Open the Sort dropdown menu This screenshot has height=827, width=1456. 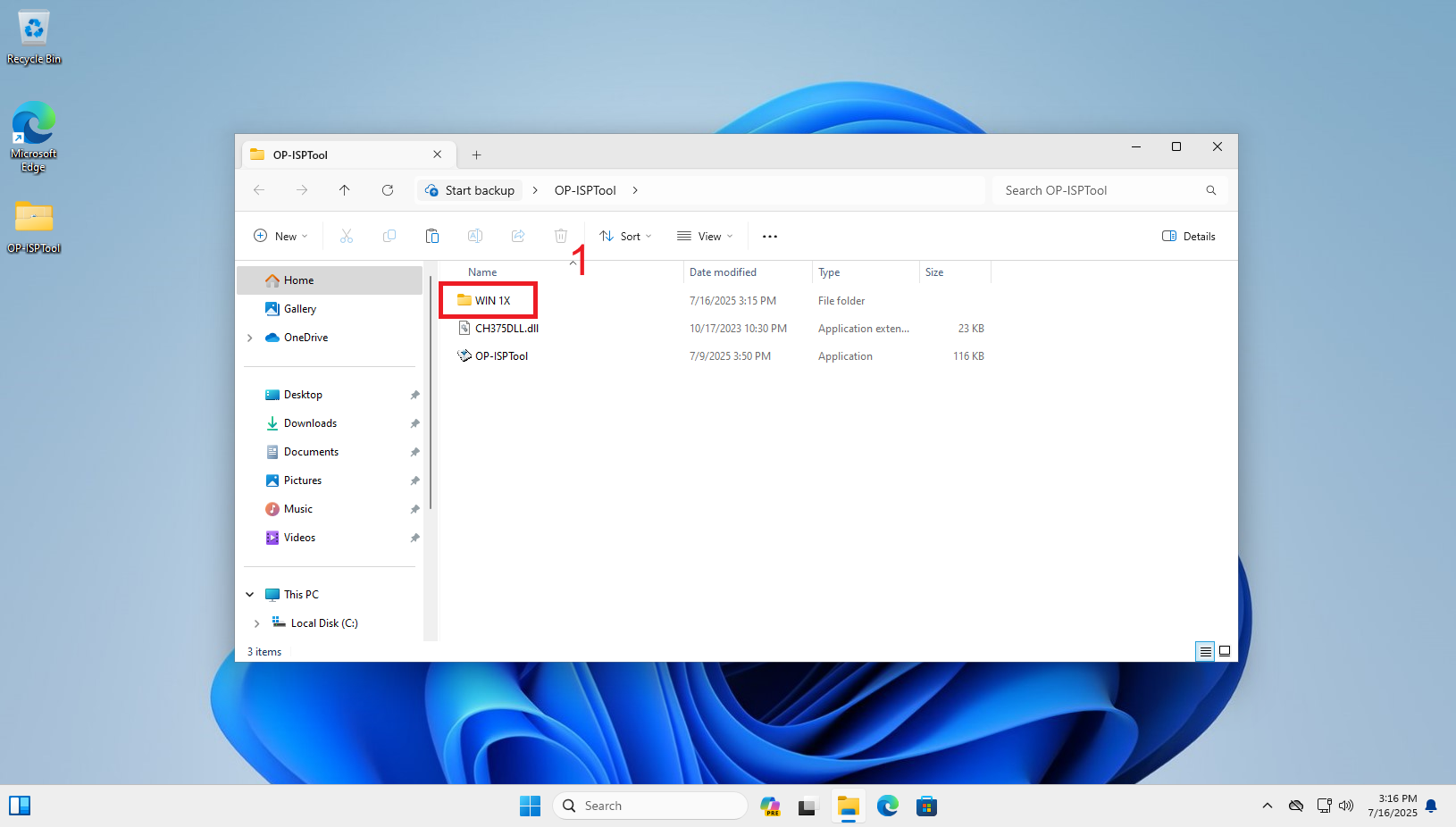pos(625,236)
